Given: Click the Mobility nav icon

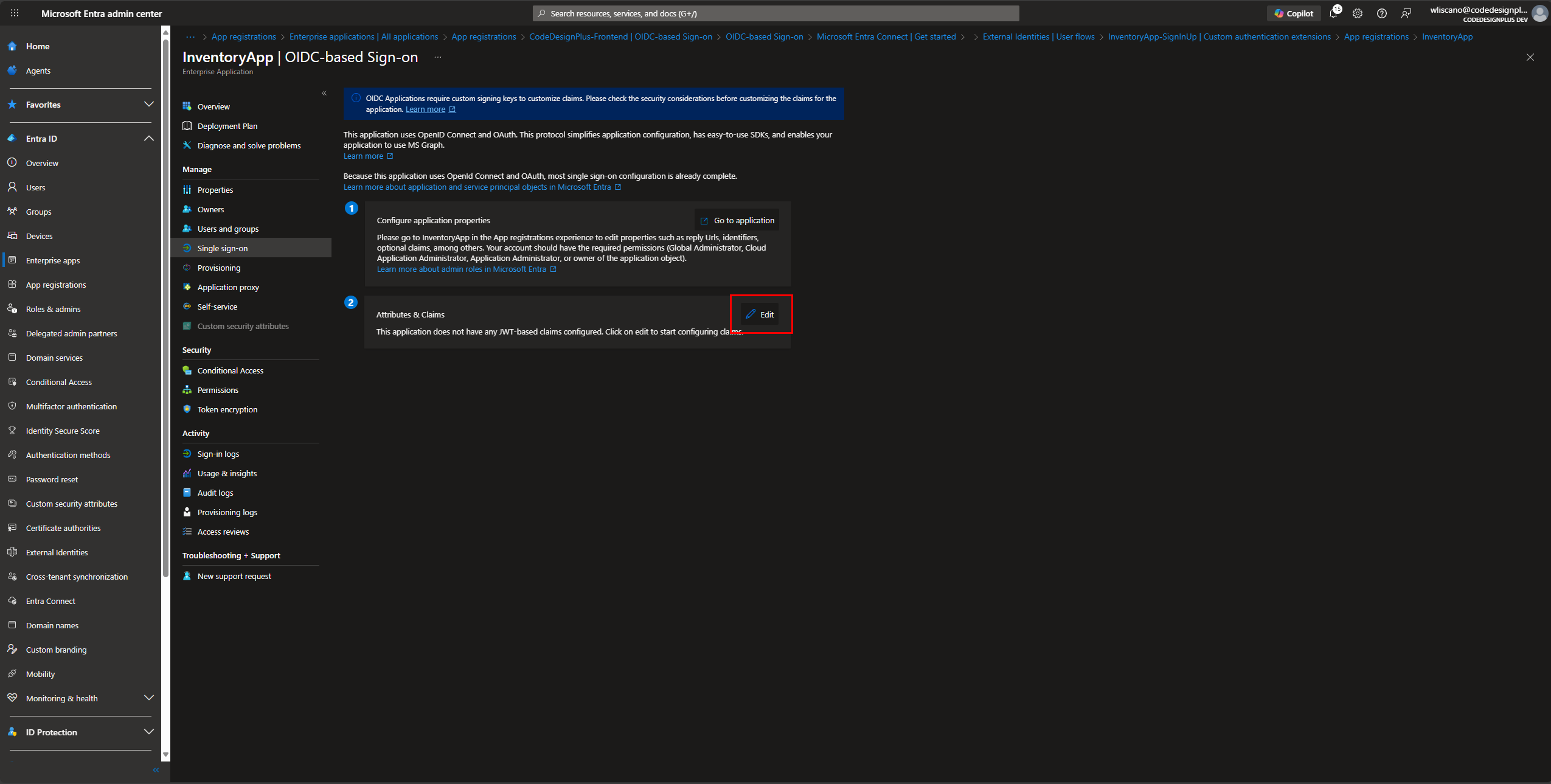Looking at the screenshot, I should coord(12,673).
